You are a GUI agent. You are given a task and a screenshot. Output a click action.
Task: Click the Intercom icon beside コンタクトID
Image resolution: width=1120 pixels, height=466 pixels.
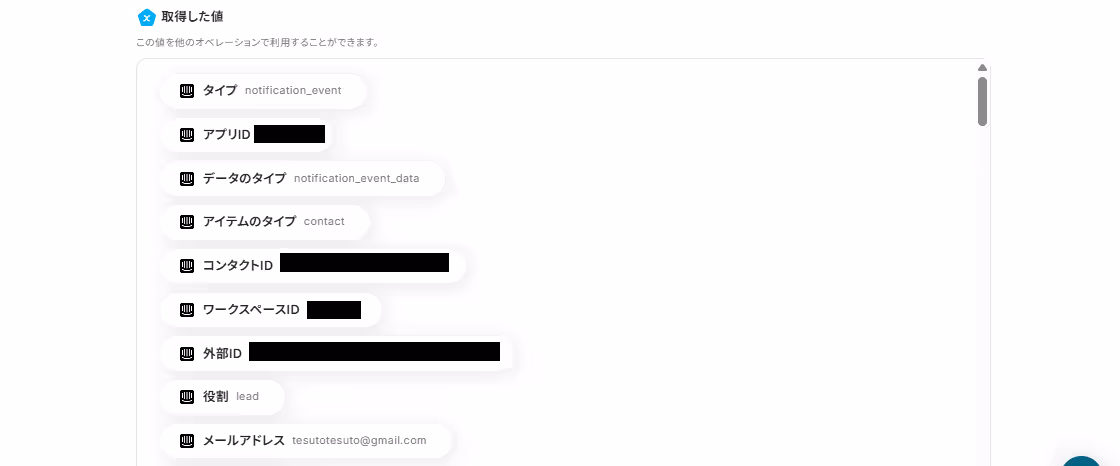[x=187, y=266]
